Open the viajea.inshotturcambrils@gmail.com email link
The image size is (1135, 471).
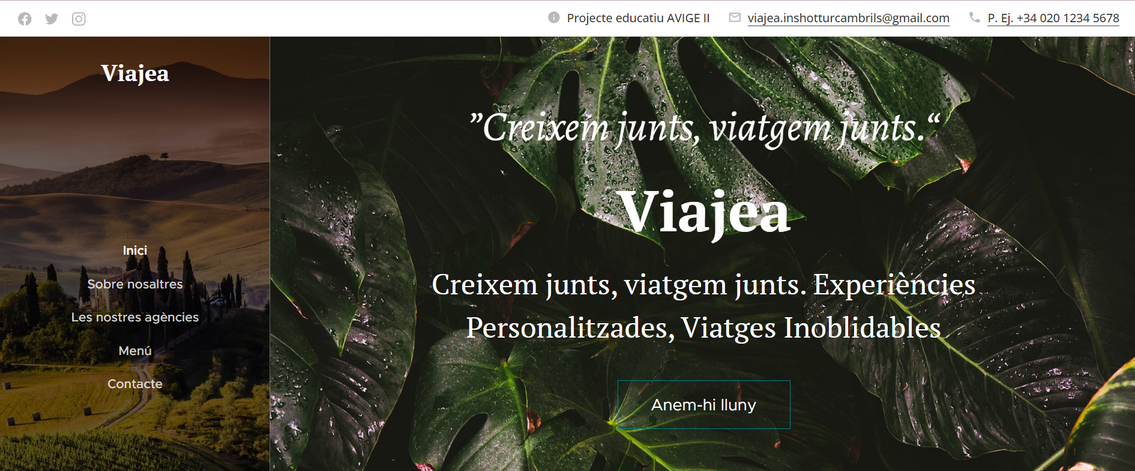click(848, 18)
